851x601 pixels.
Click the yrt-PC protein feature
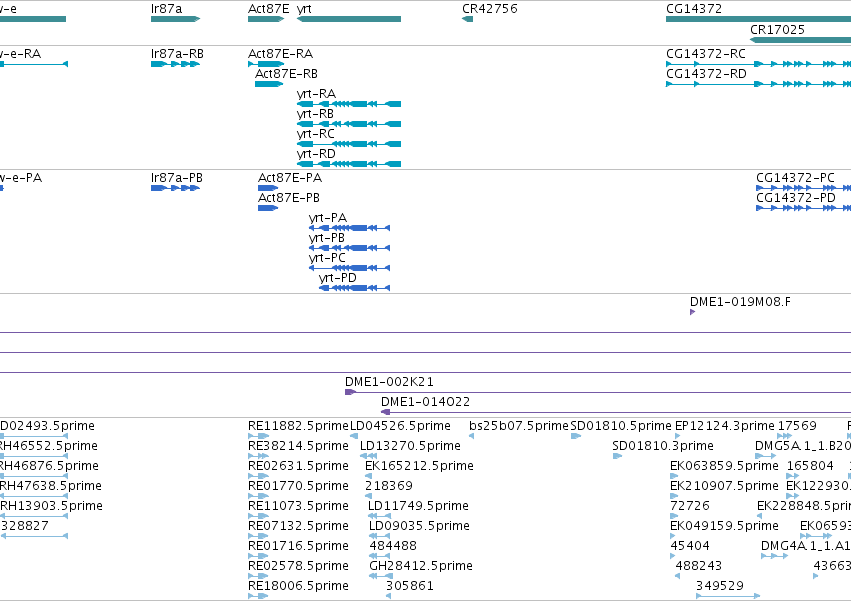click(350, 268)
